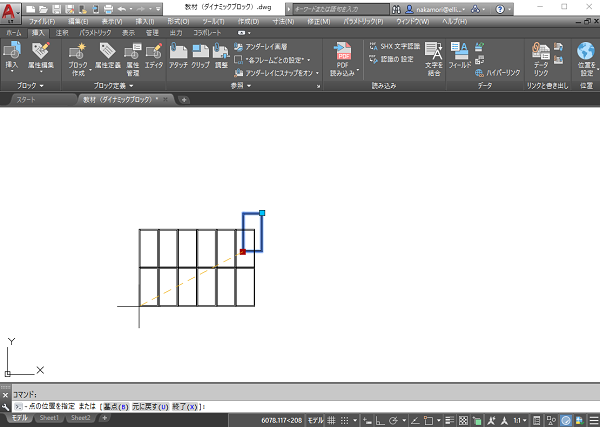Switch to the スタート document tab

click(26, 100)
